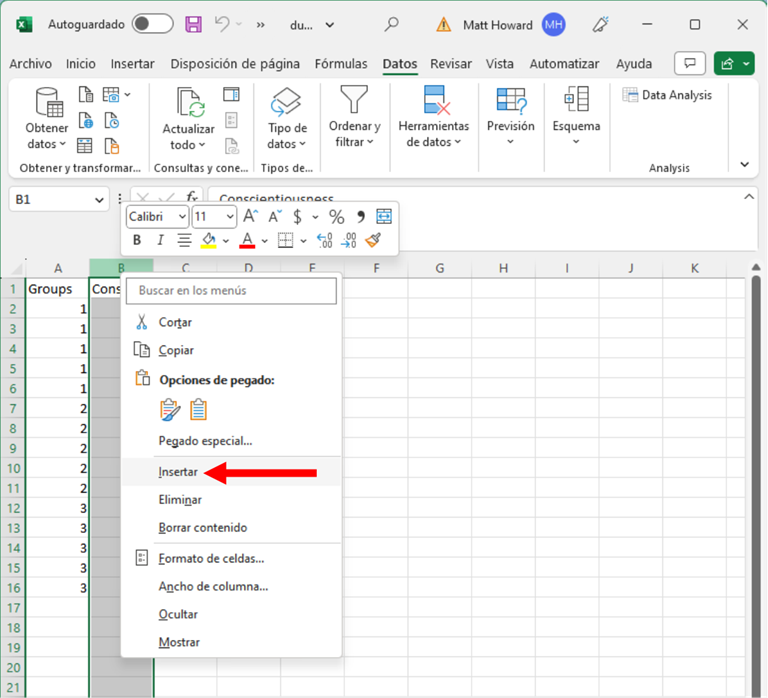Image resolution: width=768 pixels, height=698 pixels.
Task: Click the Format Painter brush icon
Action: click(374, 240)
